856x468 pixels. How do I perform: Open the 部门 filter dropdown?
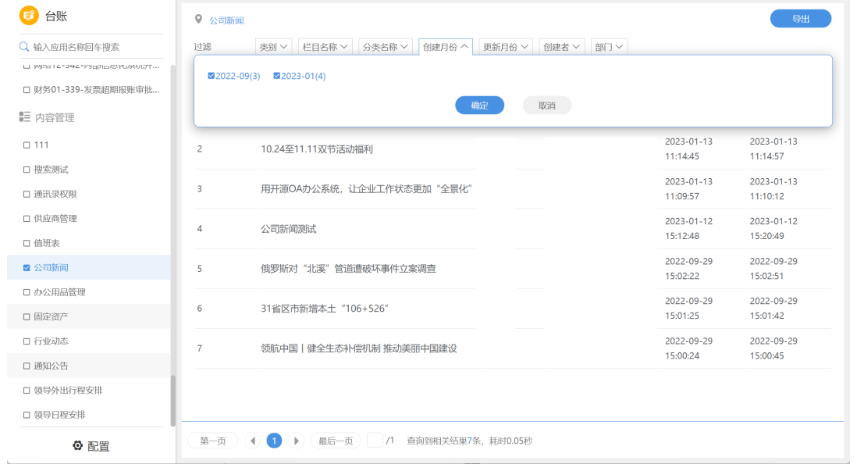608,47
